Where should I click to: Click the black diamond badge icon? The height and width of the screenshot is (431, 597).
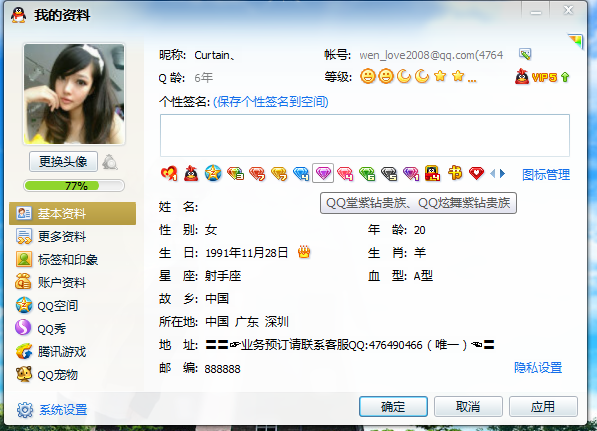coord(389,174)
